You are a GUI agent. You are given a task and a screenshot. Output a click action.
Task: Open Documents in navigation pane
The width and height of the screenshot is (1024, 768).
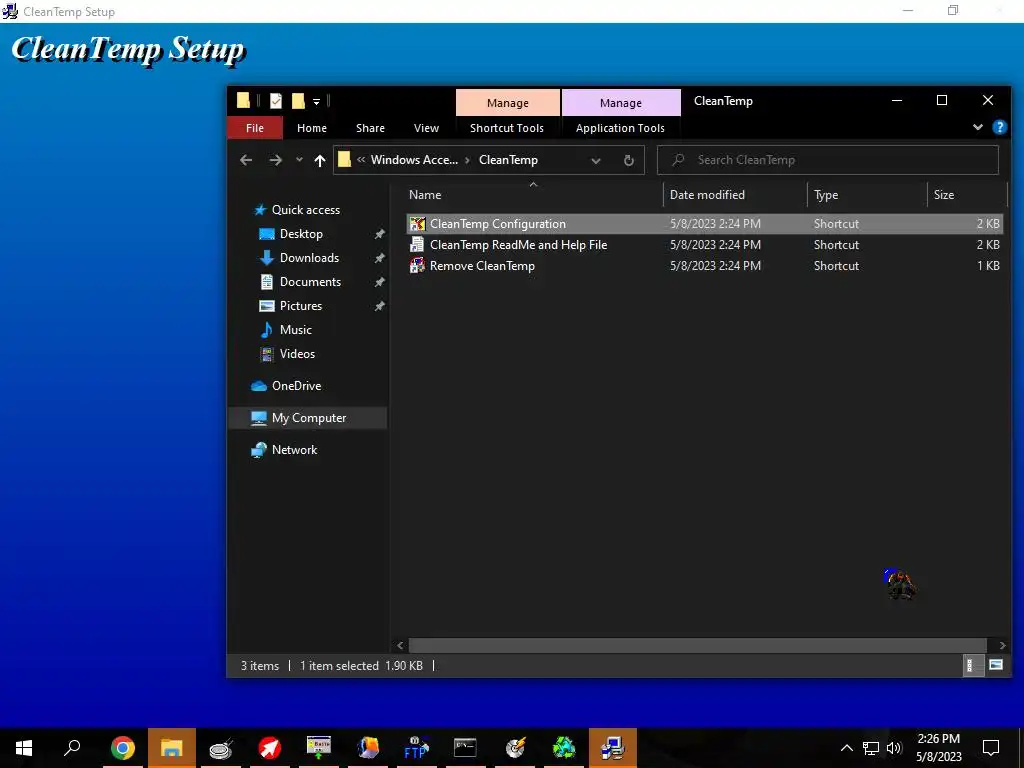point(310,282)
